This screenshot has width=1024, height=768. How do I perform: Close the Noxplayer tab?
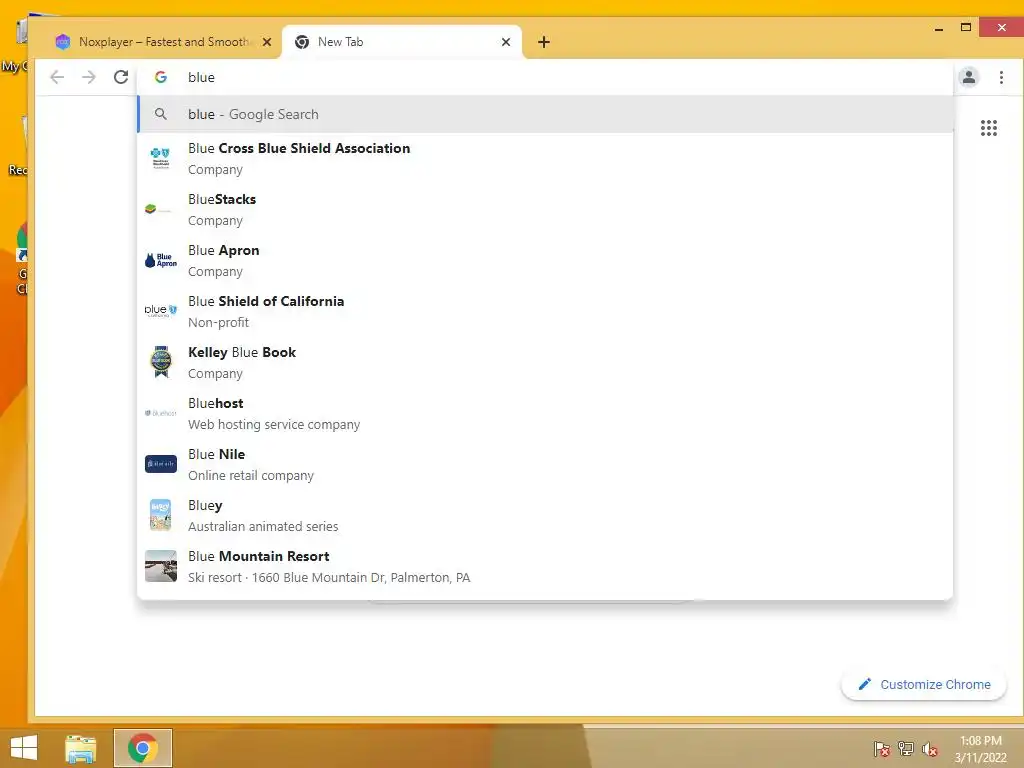(266, 42)
